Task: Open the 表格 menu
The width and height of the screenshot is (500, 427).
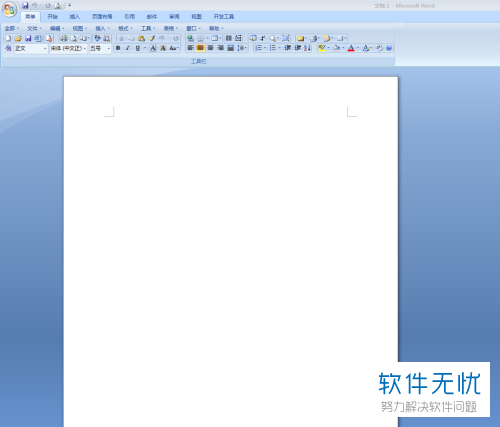Action: click(x=171, y=28)
